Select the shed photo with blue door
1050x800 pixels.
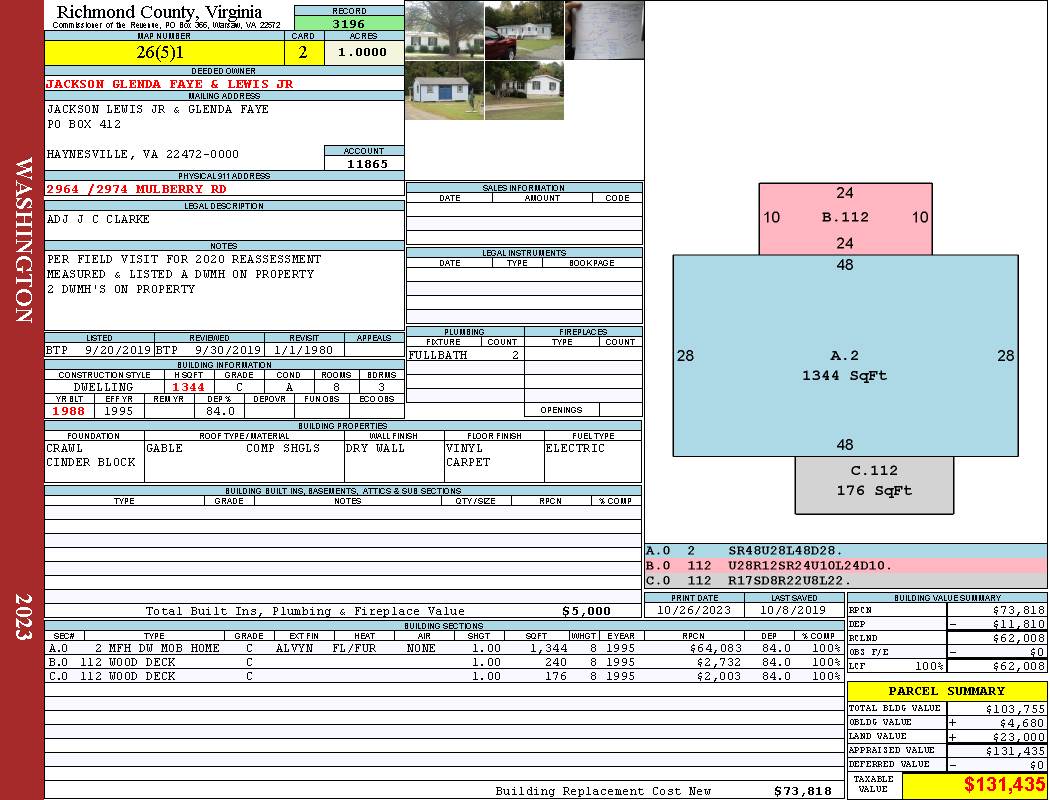[x=444, y=91]
